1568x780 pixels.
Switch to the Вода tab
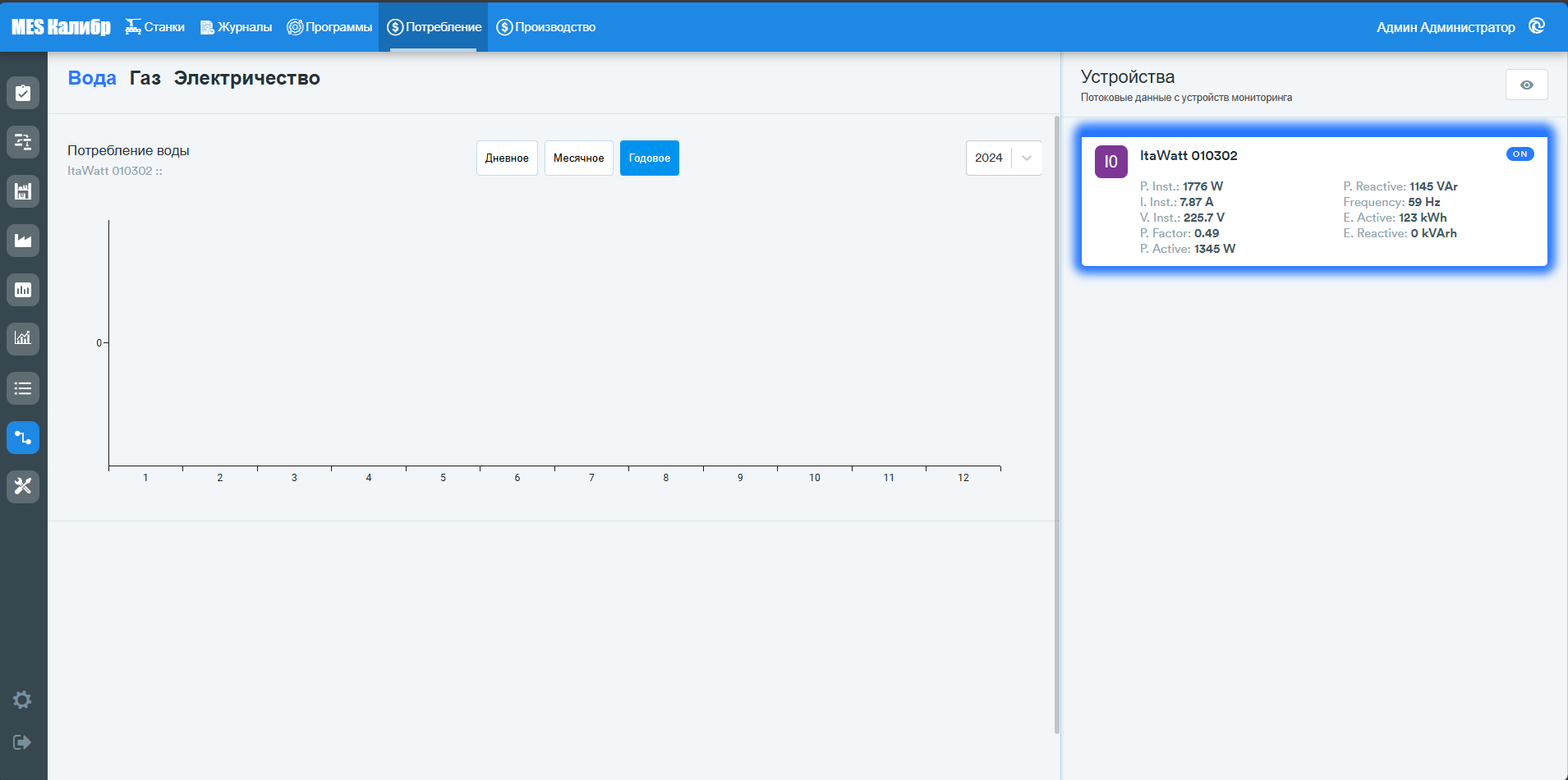click(92, 78)
